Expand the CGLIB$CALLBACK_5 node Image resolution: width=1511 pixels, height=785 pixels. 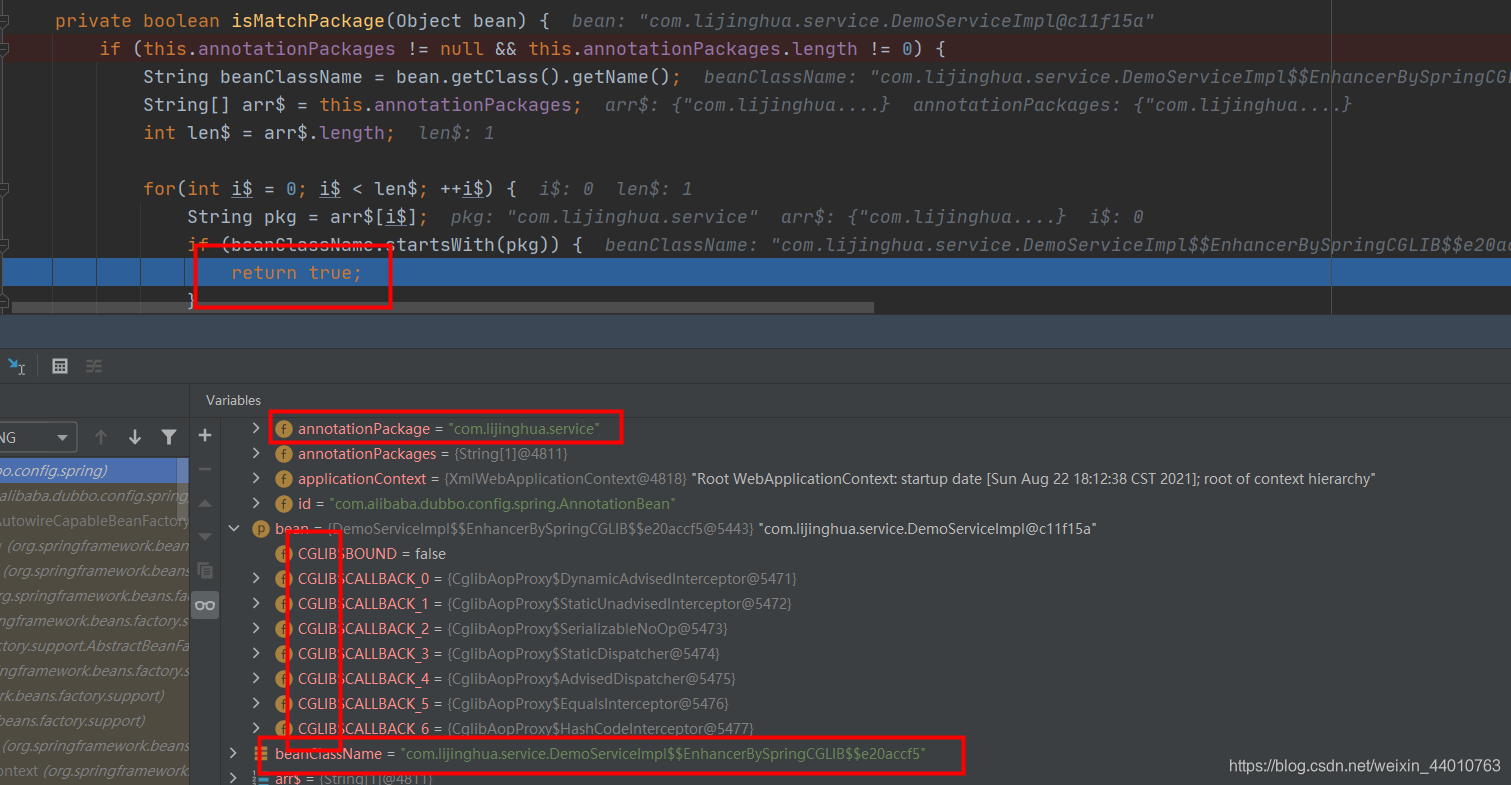[256, 703]
